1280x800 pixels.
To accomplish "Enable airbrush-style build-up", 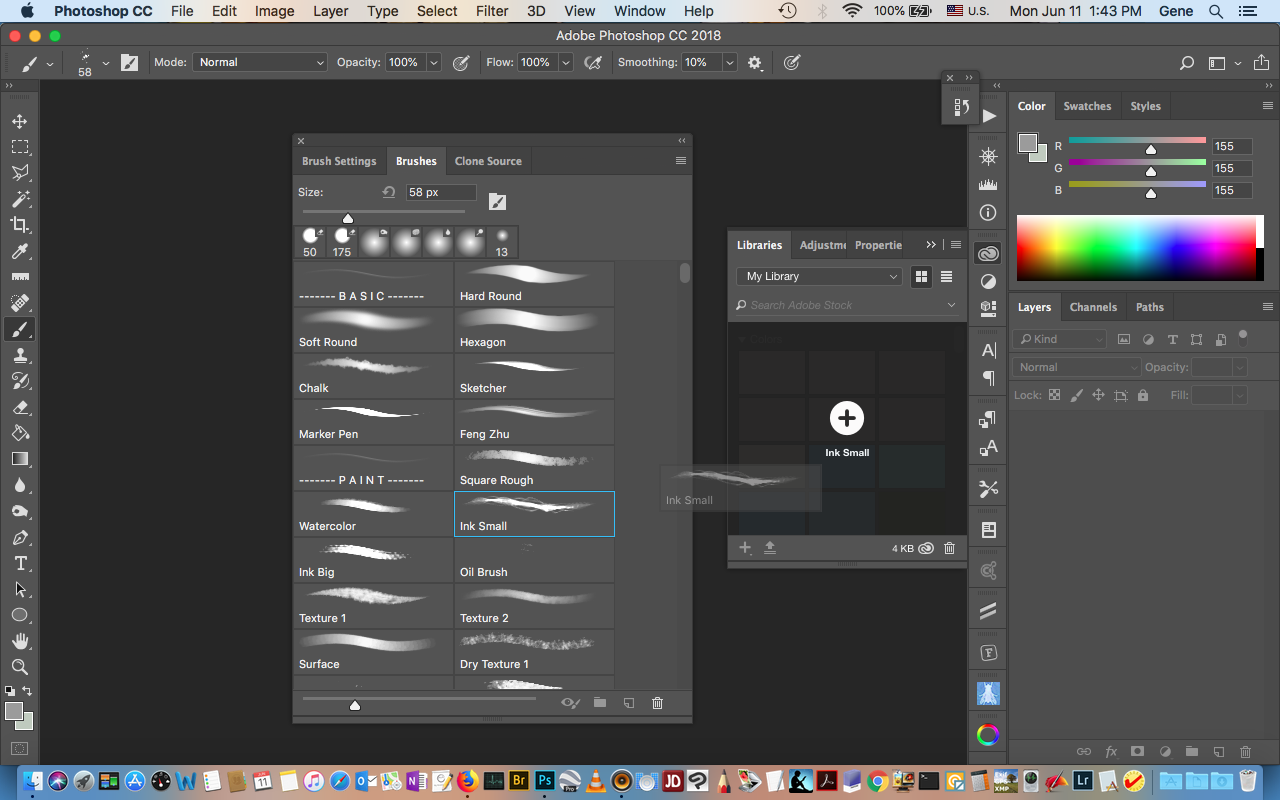I will [x=593, y=62].
